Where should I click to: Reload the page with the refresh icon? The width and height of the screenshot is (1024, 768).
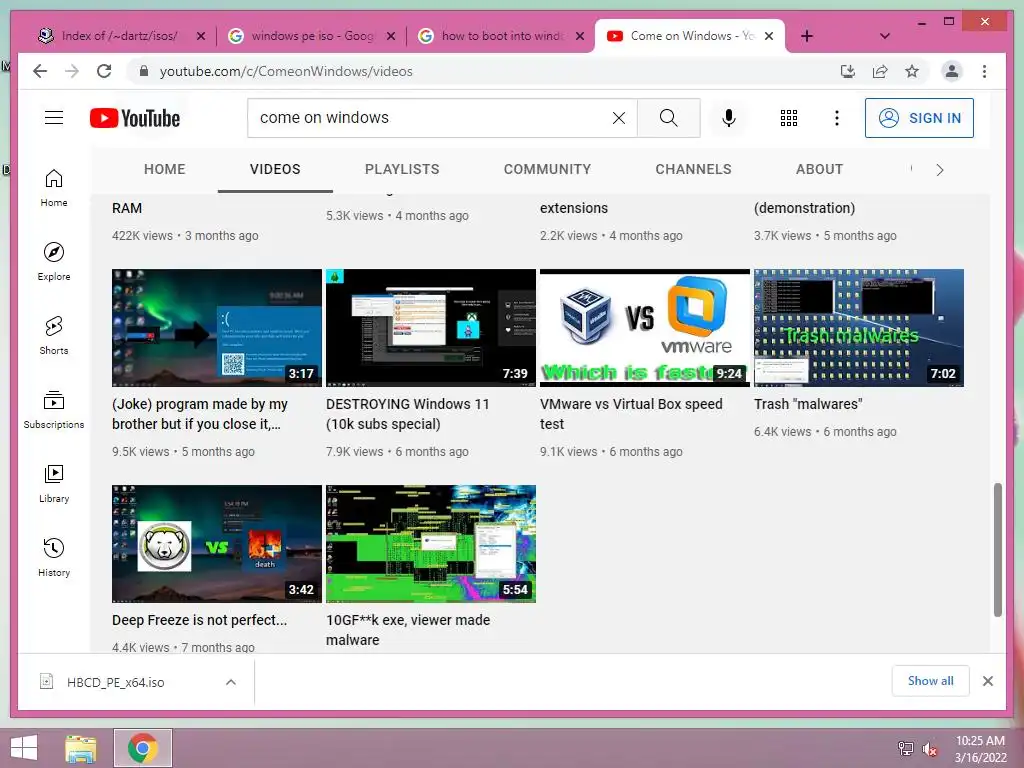[104, 71]
